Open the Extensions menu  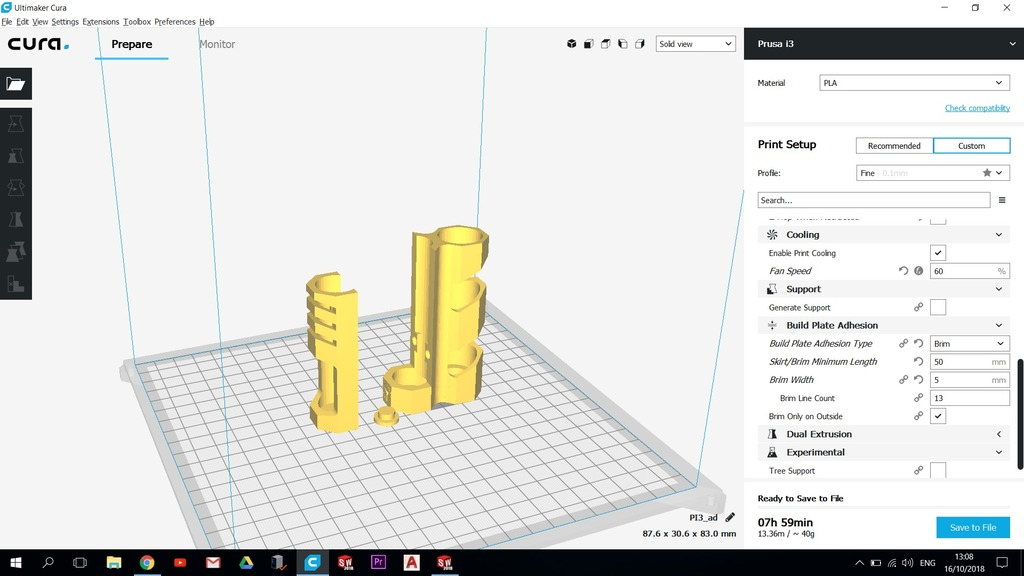(100, 21)
